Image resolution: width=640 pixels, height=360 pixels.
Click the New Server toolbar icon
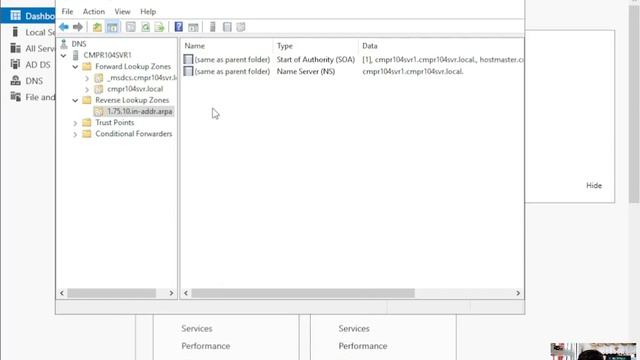pyautogui.click(x=212, y=27)
